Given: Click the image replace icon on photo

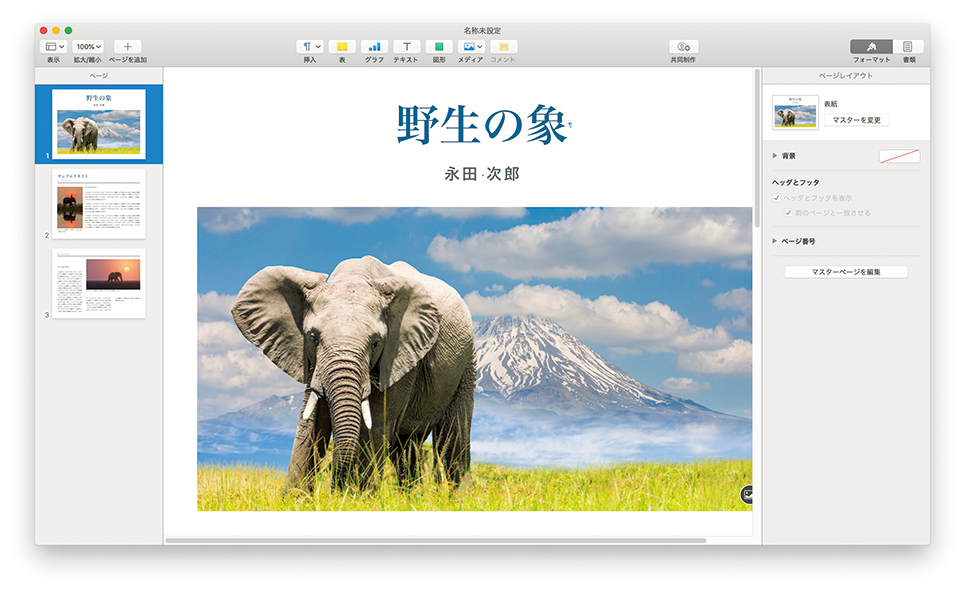Looking at the screenshot, I should coord(747,494).
